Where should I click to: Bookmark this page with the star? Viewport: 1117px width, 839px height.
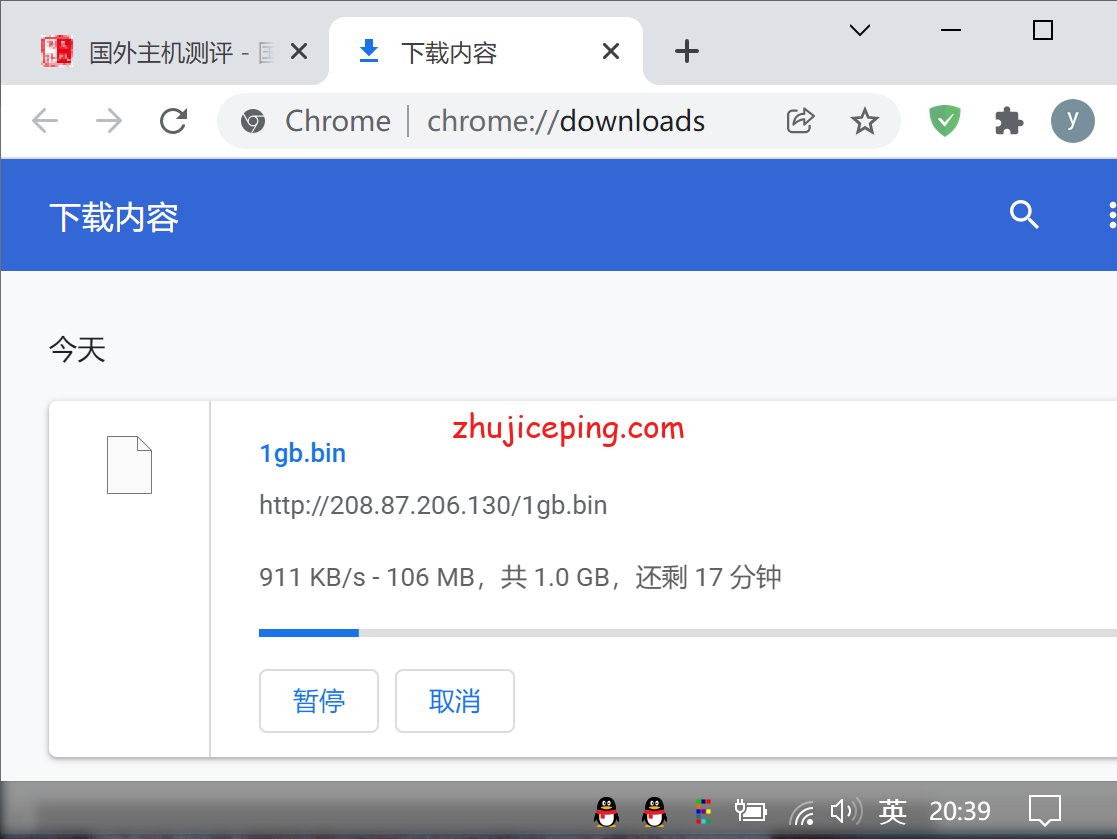(x=864, y=121)
